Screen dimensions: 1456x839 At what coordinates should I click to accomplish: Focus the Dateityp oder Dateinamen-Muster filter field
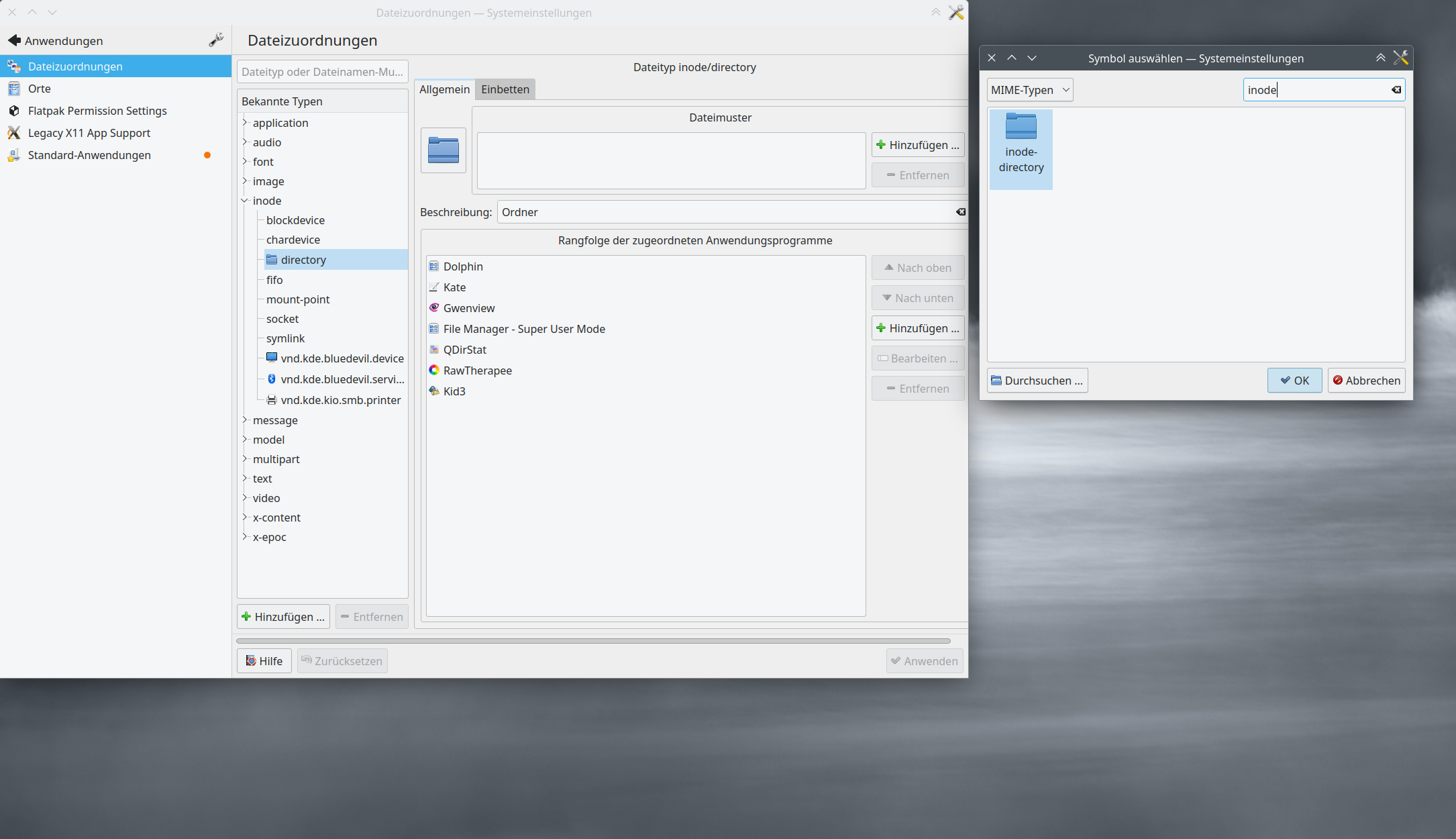tap(323, 72)
